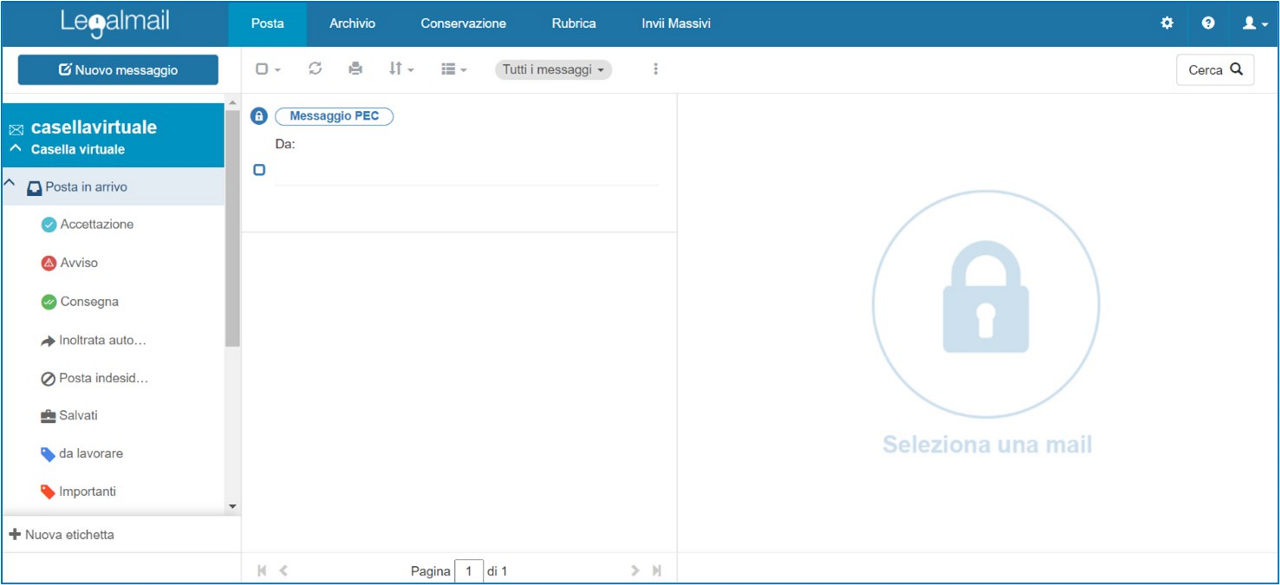
Task: Open settings gear icon
Action: pyautogui.click(x=1166, y=23)
